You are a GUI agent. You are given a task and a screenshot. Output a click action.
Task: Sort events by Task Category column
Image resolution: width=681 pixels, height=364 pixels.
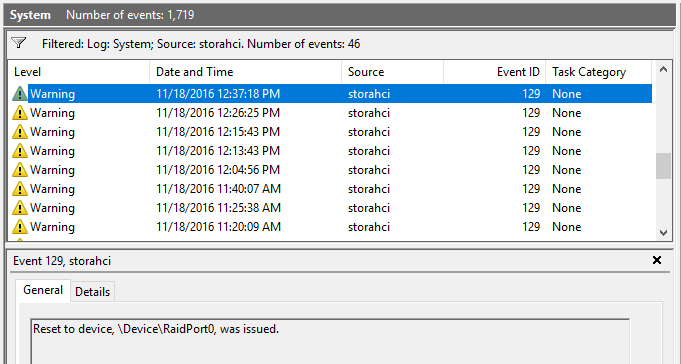pos(598,72)
